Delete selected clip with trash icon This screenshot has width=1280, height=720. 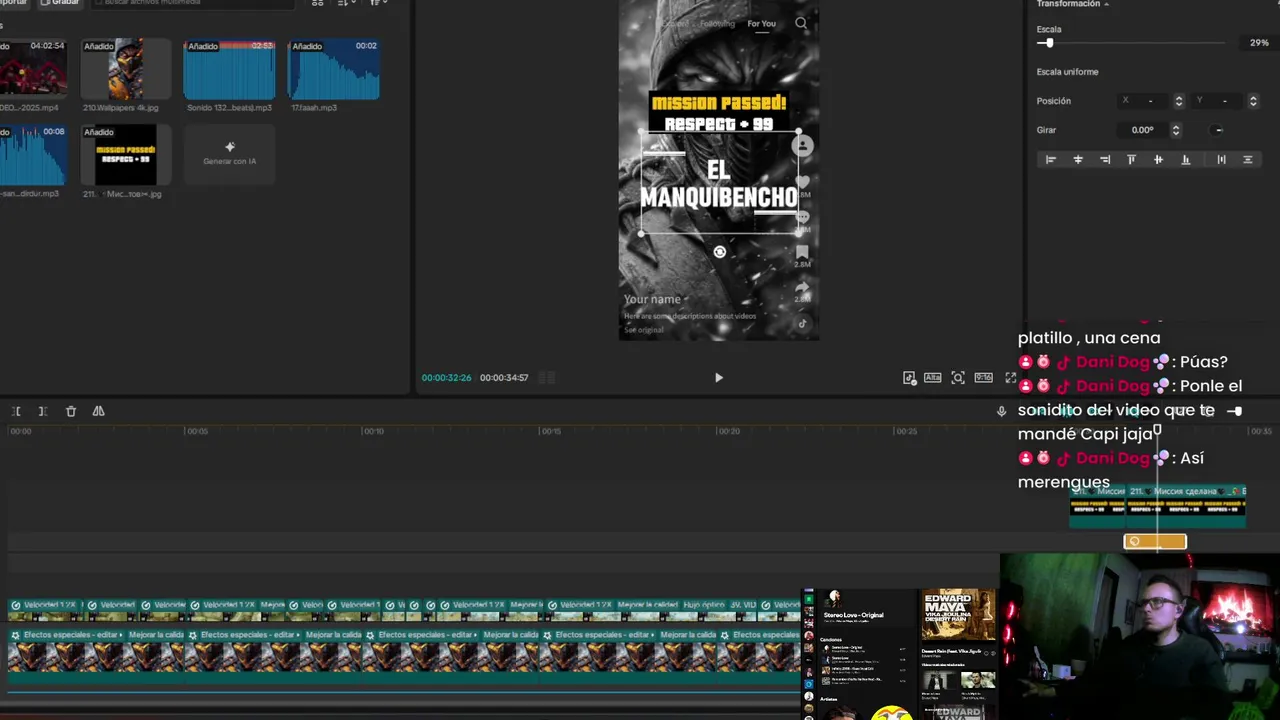pos(70,411)
